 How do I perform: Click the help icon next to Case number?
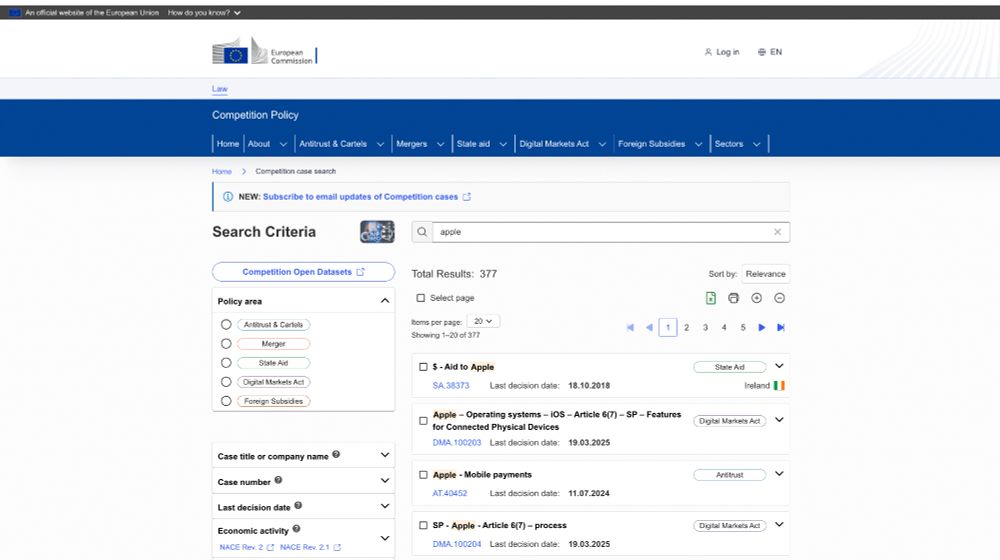pyautogui.click(x=278, y=480)
